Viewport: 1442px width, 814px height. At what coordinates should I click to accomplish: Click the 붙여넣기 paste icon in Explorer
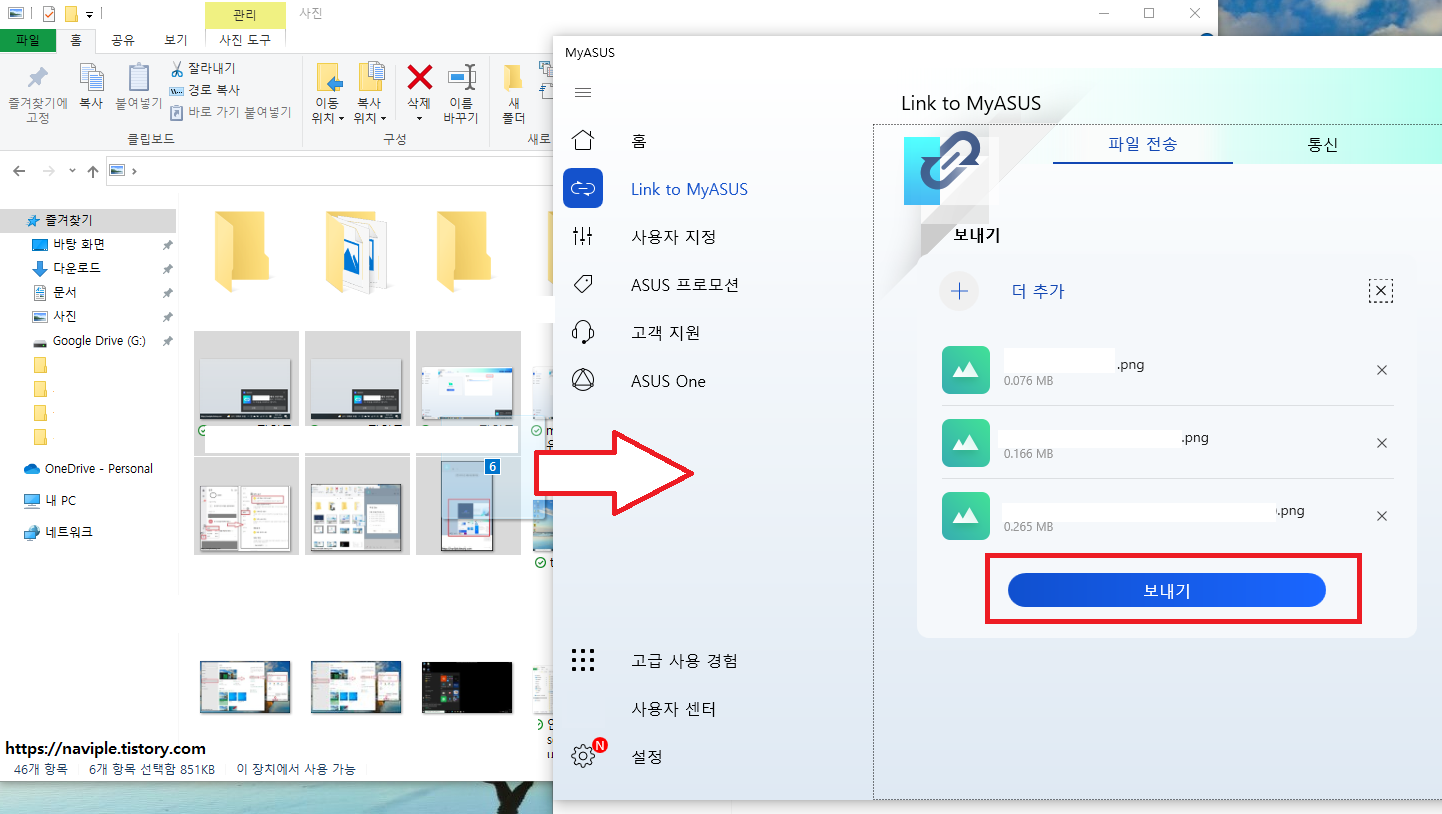click(x=139, y=78)
